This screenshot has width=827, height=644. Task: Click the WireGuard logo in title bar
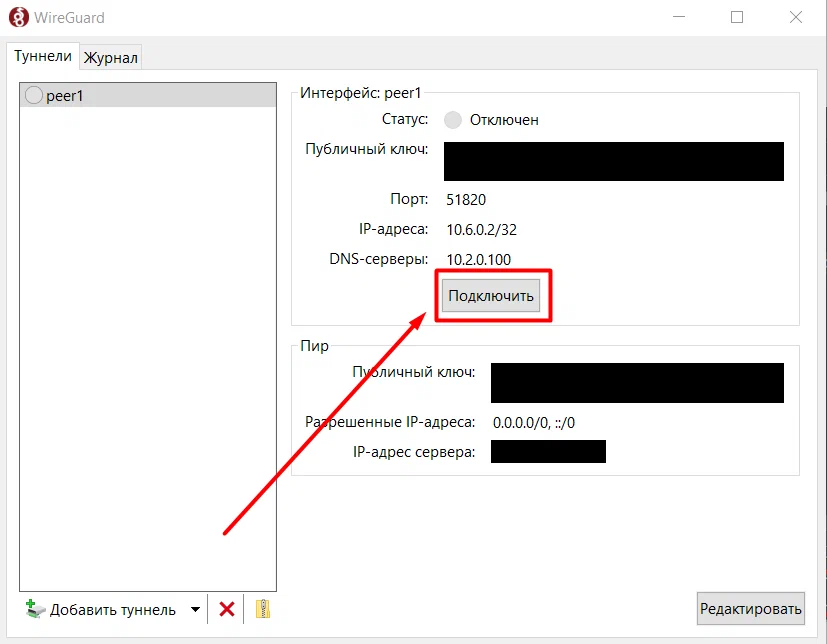pos(18,17)
